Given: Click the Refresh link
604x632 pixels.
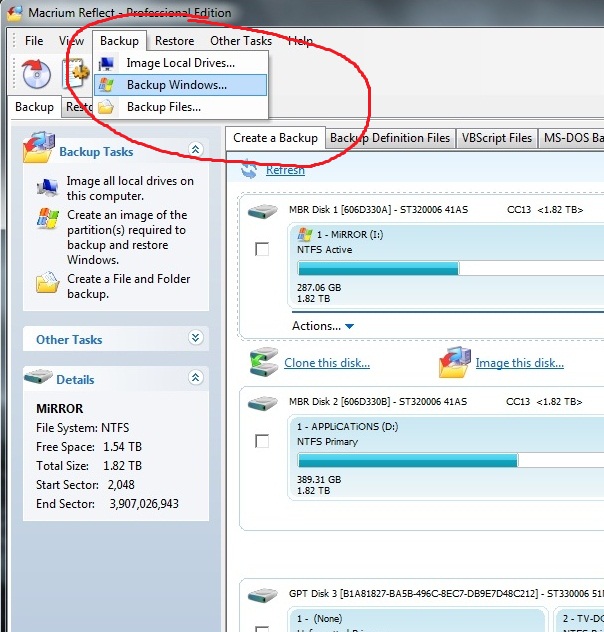Looking at the screenshot, I should [x=285, y=171].
